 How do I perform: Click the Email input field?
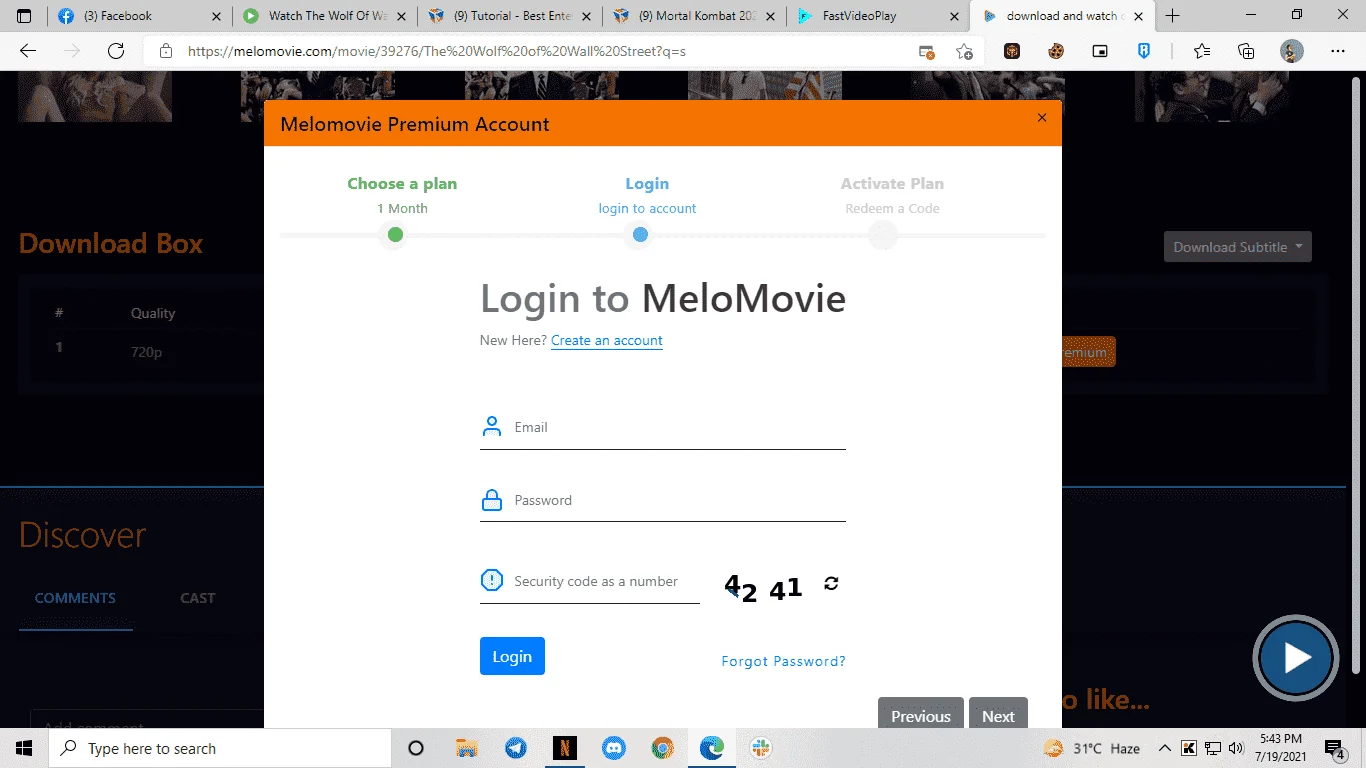pos(663,427)
